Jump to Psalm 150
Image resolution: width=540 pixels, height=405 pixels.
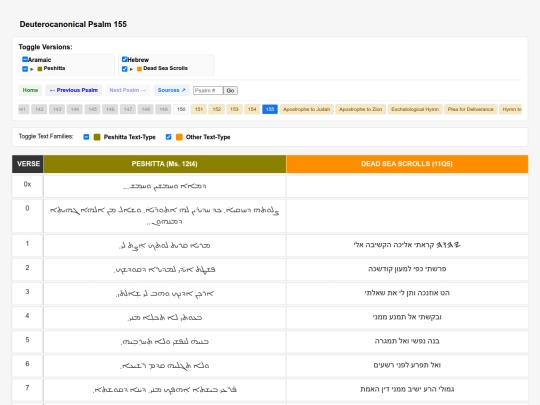[x=181, y=109]
